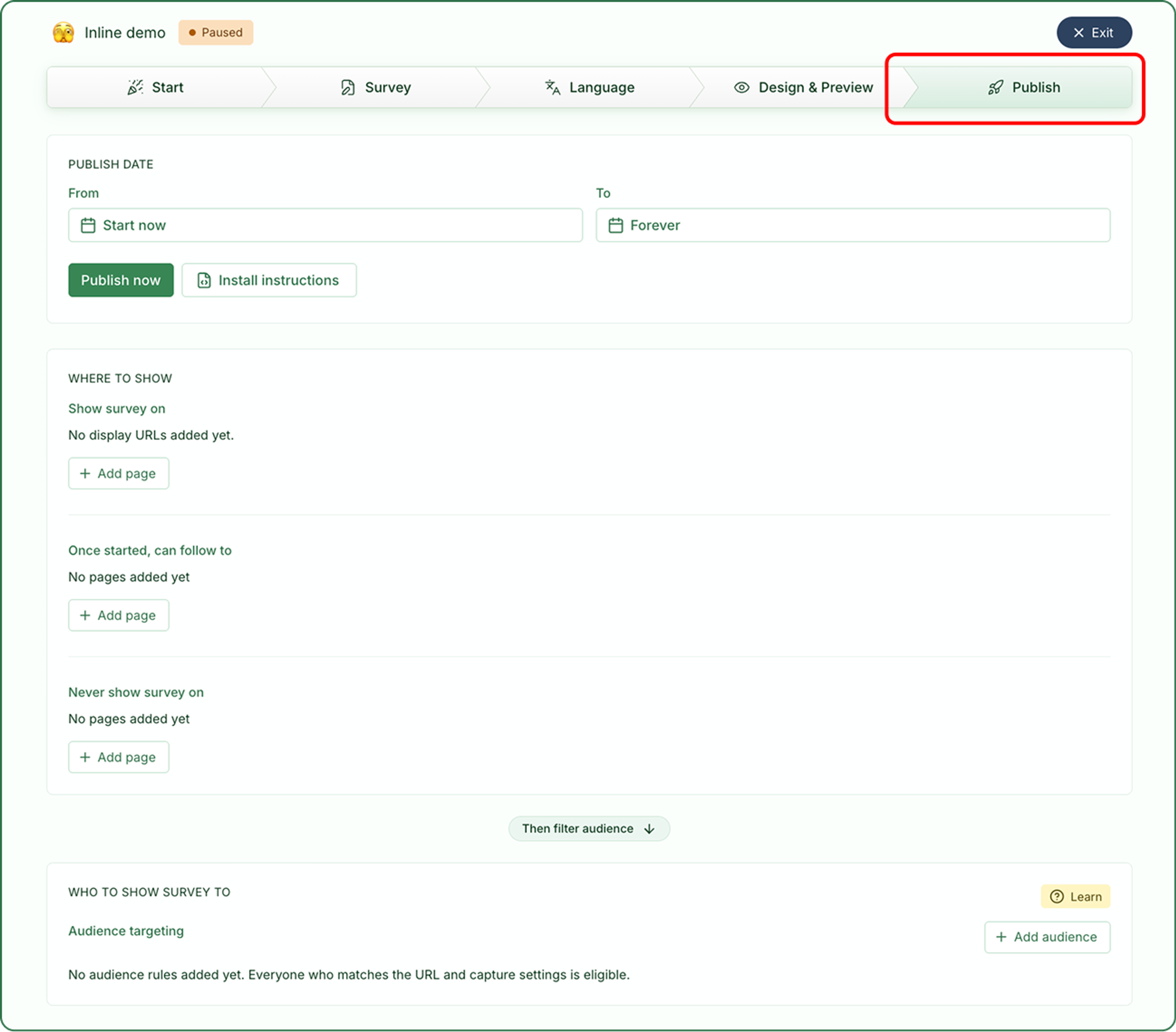Click Add audience button
Image resolution: width=1176 pixels, height=1032 pixels.
[1047, 937]
